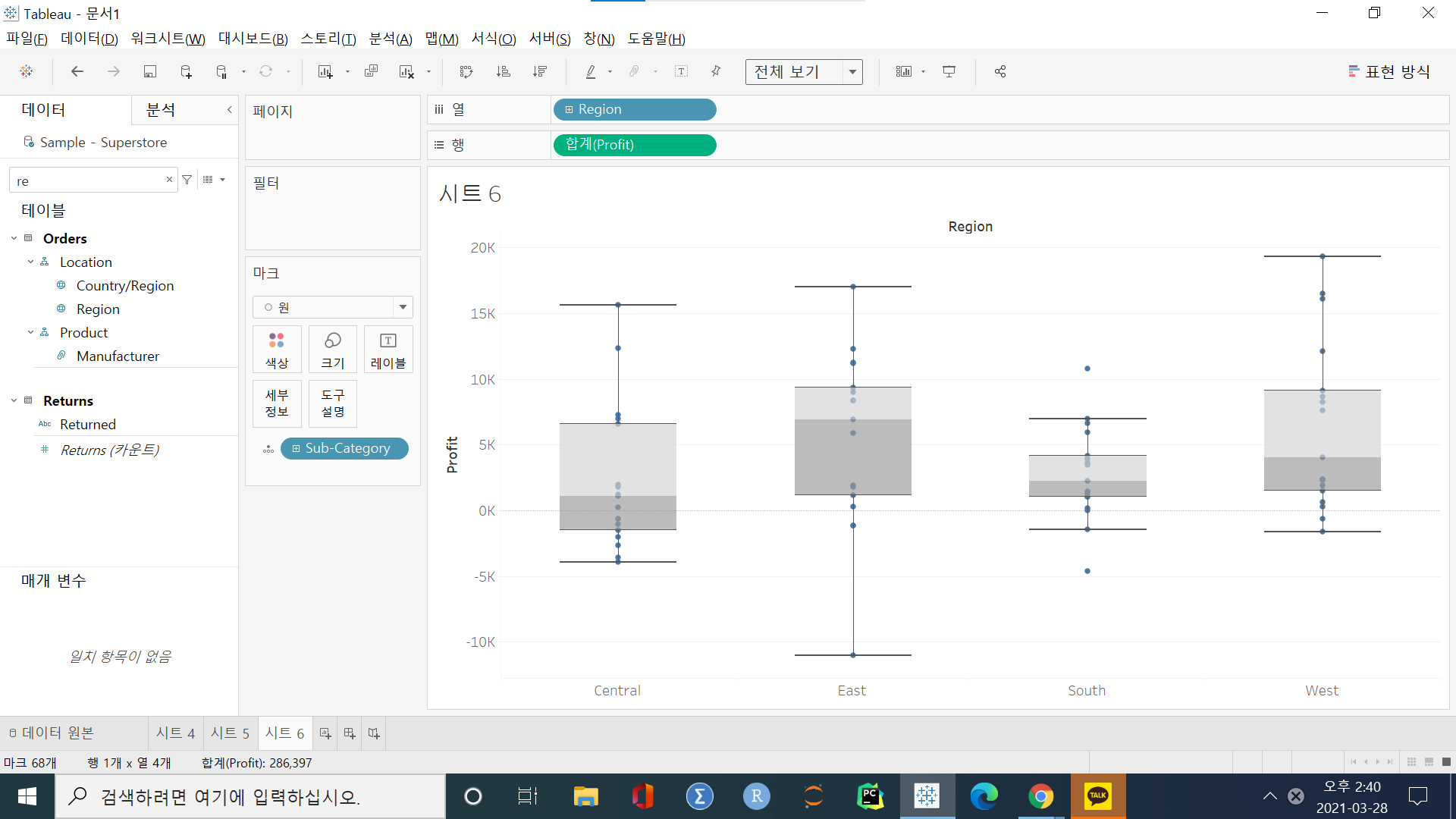This screenshot has width=1456, height=819.
Task: Collapse the Orders table tree
Action: point(14,238)
